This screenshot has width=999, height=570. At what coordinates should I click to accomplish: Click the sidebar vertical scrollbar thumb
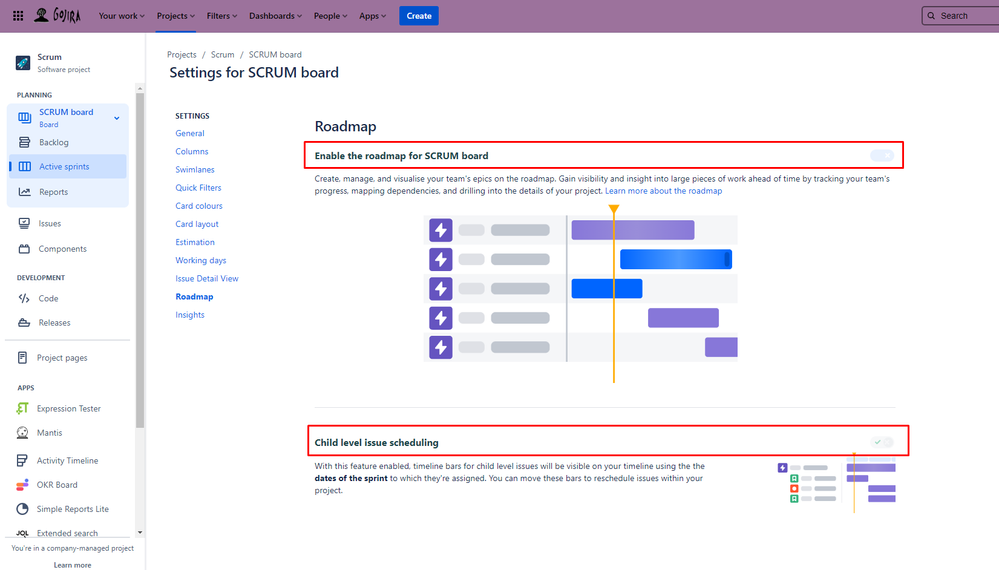click(140, 260)
